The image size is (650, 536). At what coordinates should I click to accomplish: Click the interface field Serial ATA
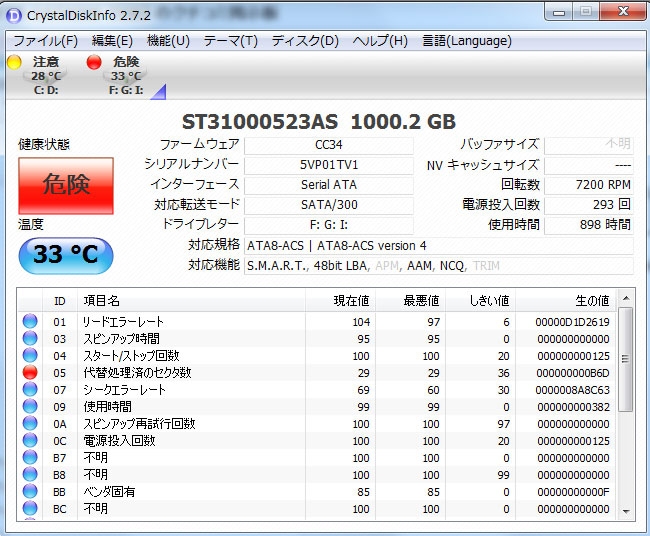(x=329, y=185)
